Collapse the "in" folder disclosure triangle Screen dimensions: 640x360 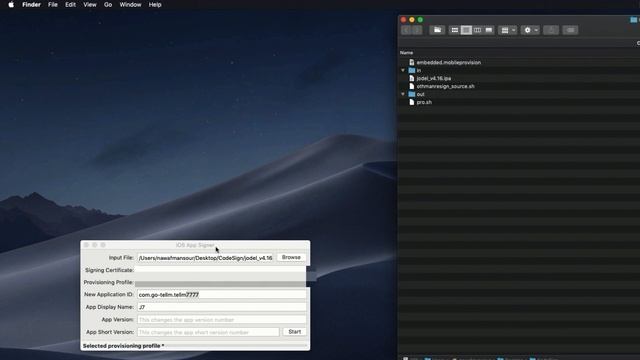point(403,71)
